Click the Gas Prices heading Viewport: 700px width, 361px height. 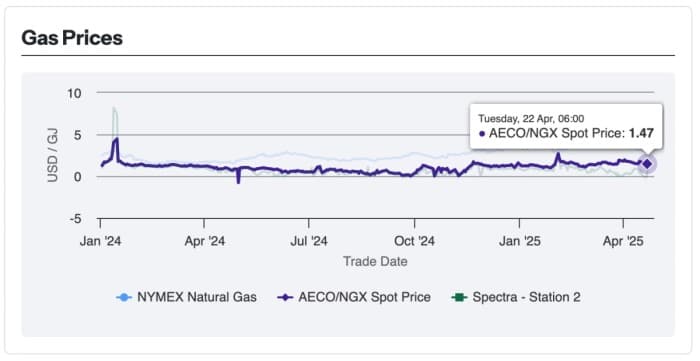(72, 37)
